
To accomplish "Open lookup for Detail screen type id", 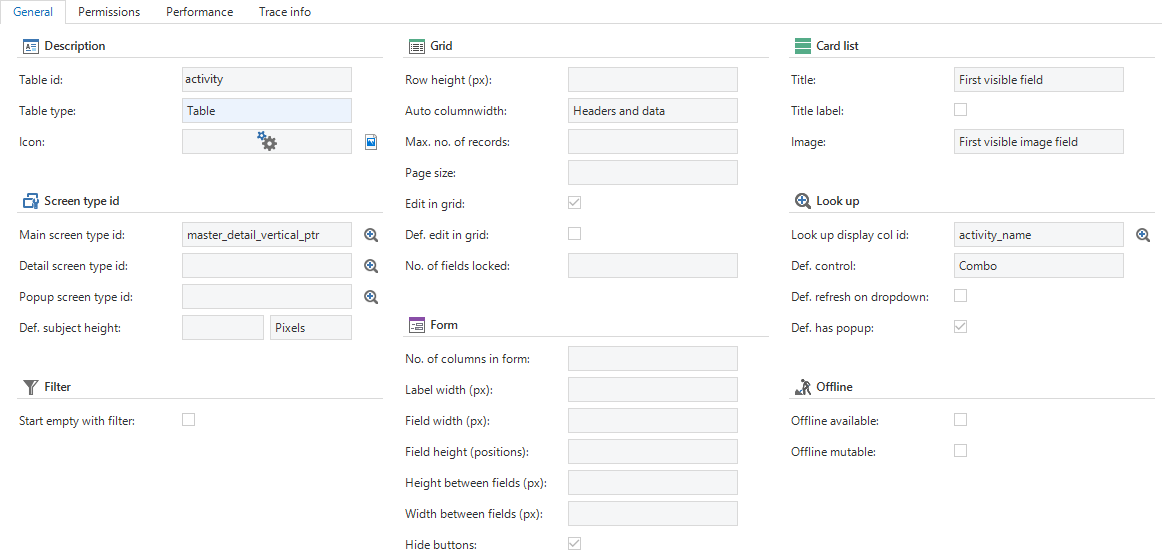I will pyautogui.click(x=371, y=266).
